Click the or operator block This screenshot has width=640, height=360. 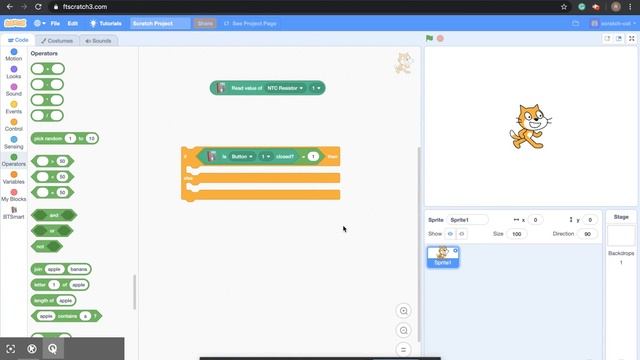(x=52, y=231)
